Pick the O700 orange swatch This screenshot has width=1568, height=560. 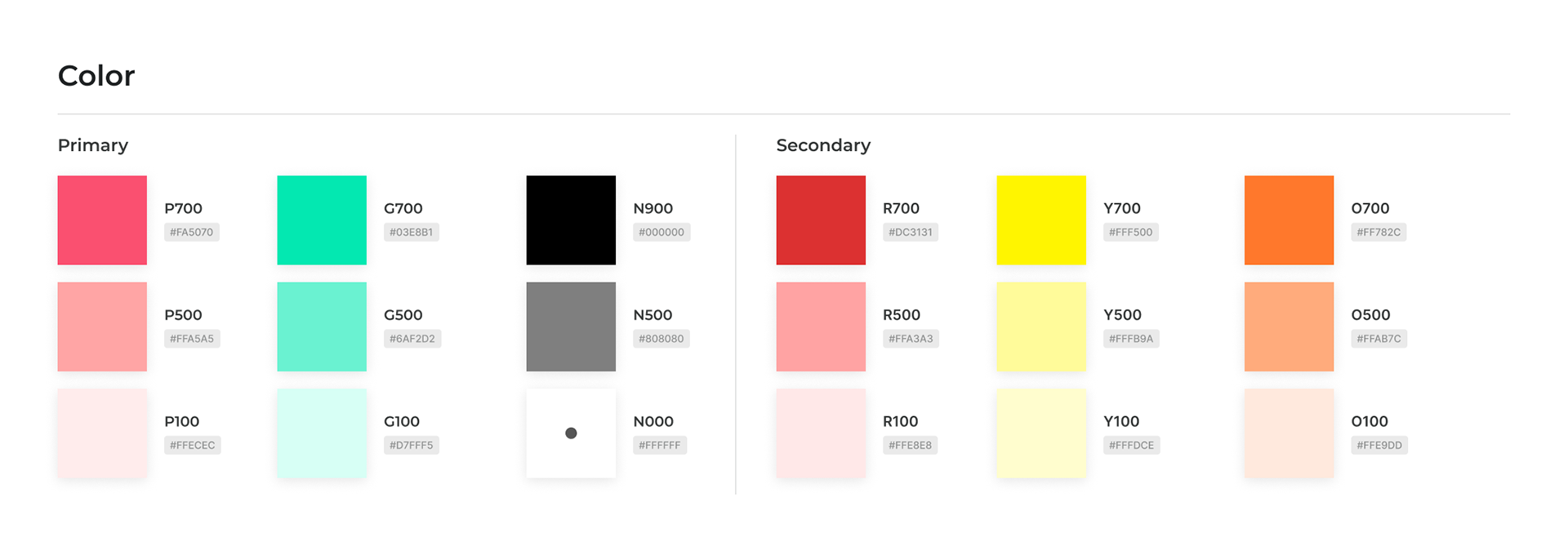point(1289,220)
